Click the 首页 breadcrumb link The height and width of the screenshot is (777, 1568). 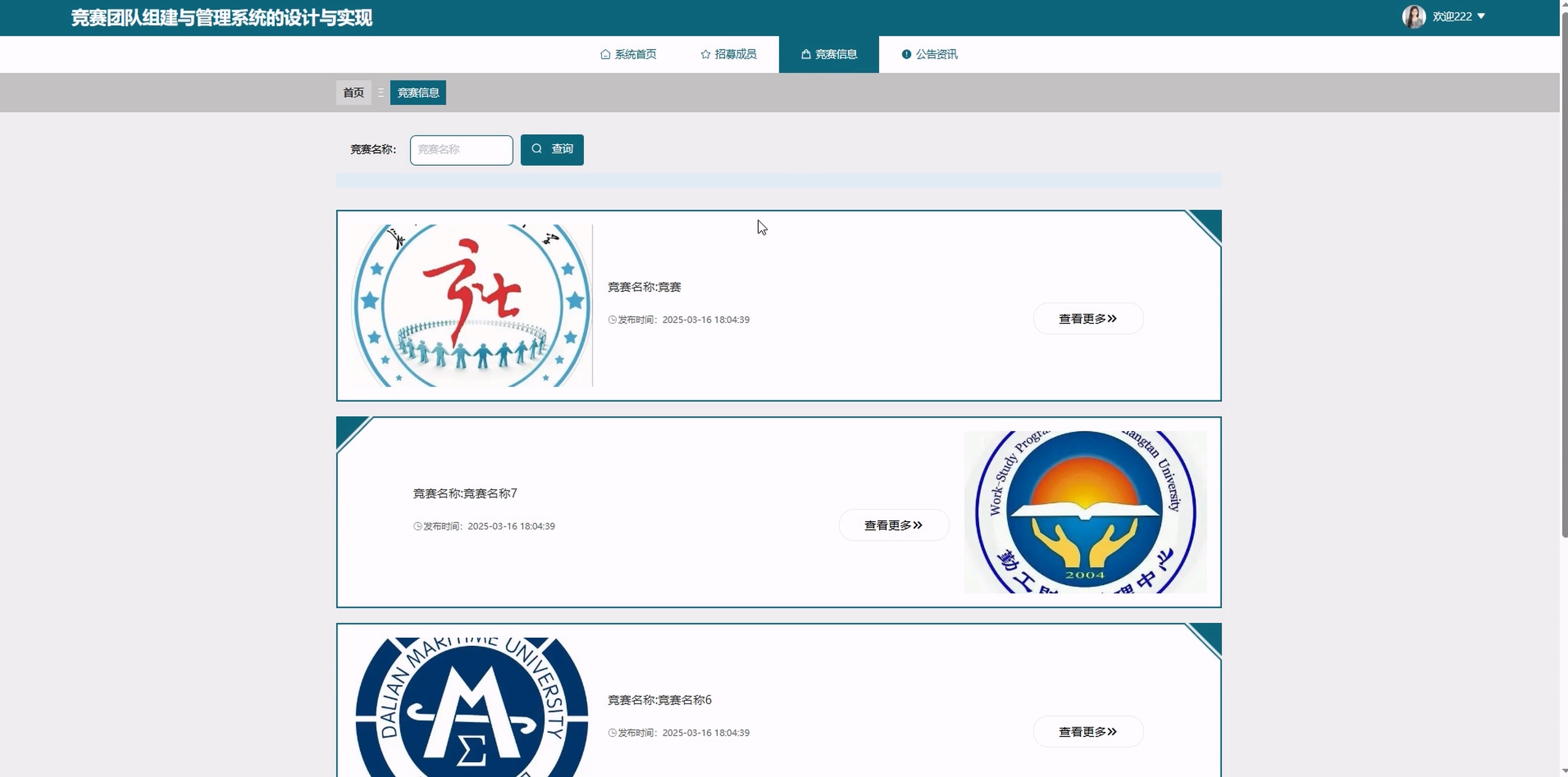pos(354,92)
